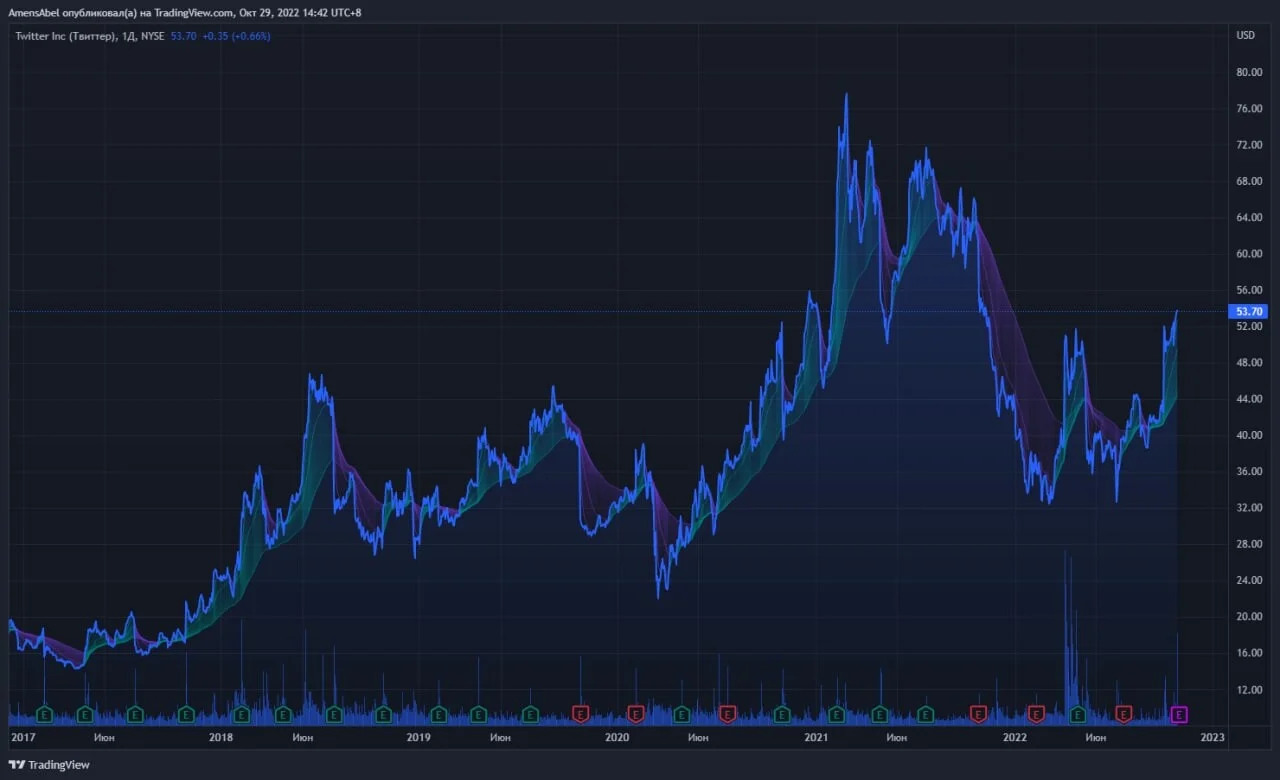Open the green spring 2022 earnings marker
Image resolution: width=1280 pixels, height=780 pixels.
(1078, 714)
